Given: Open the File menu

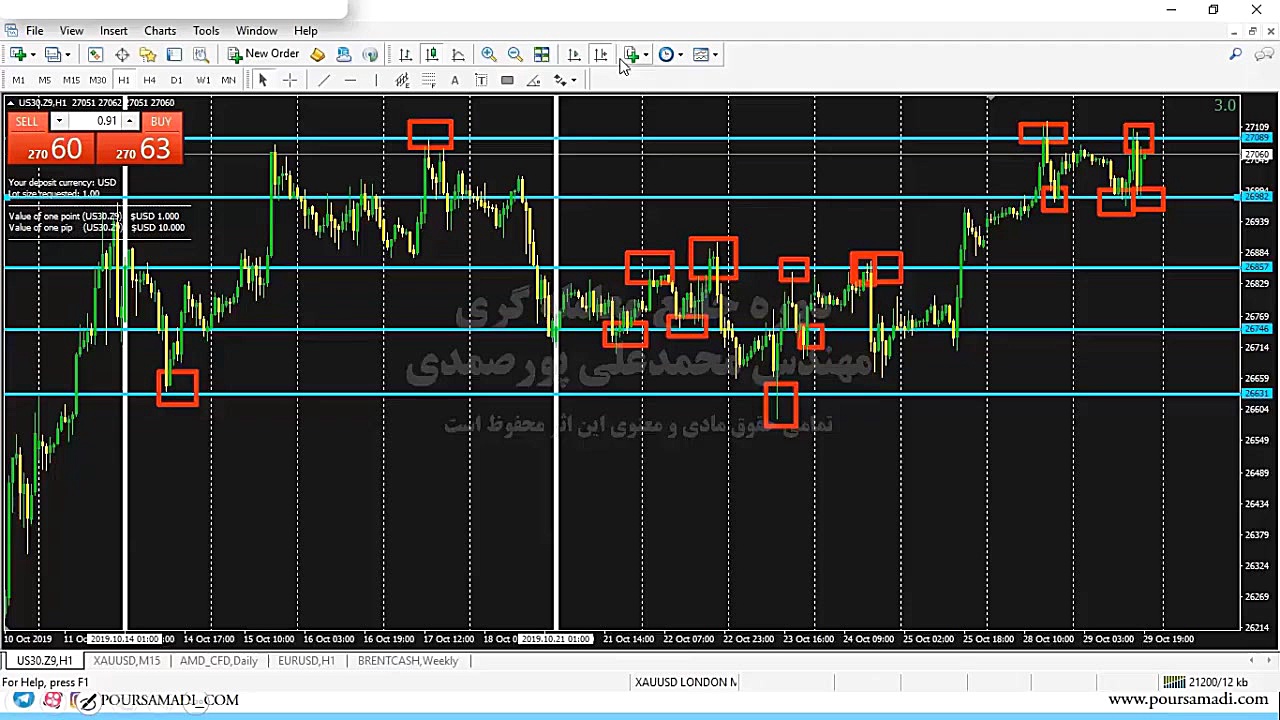Looking at the screenshot, I should 34,31.
